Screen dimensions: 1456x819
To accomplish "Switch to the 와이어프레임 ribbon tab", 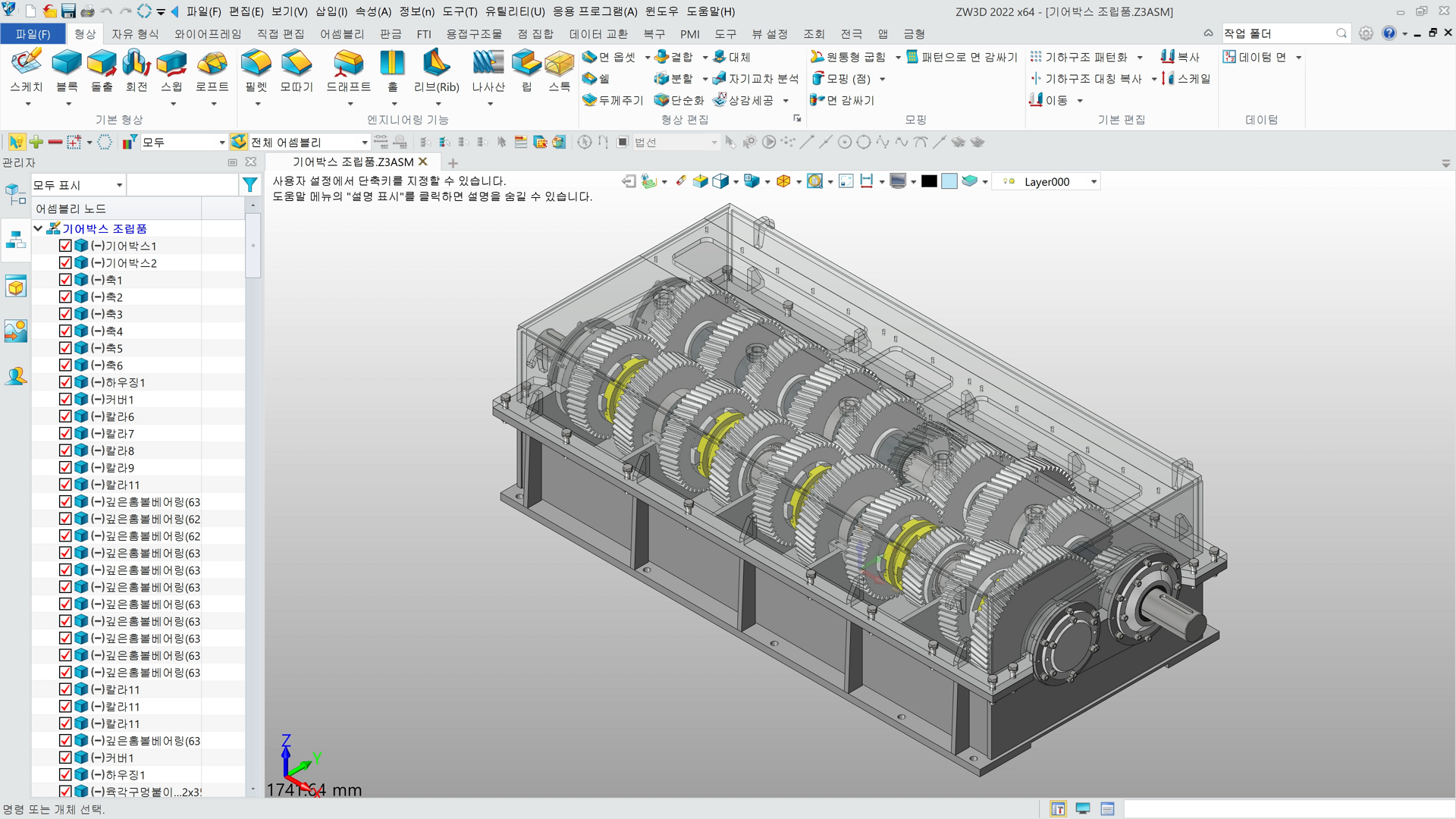I will pyautogui.click(x=208, y=34).
